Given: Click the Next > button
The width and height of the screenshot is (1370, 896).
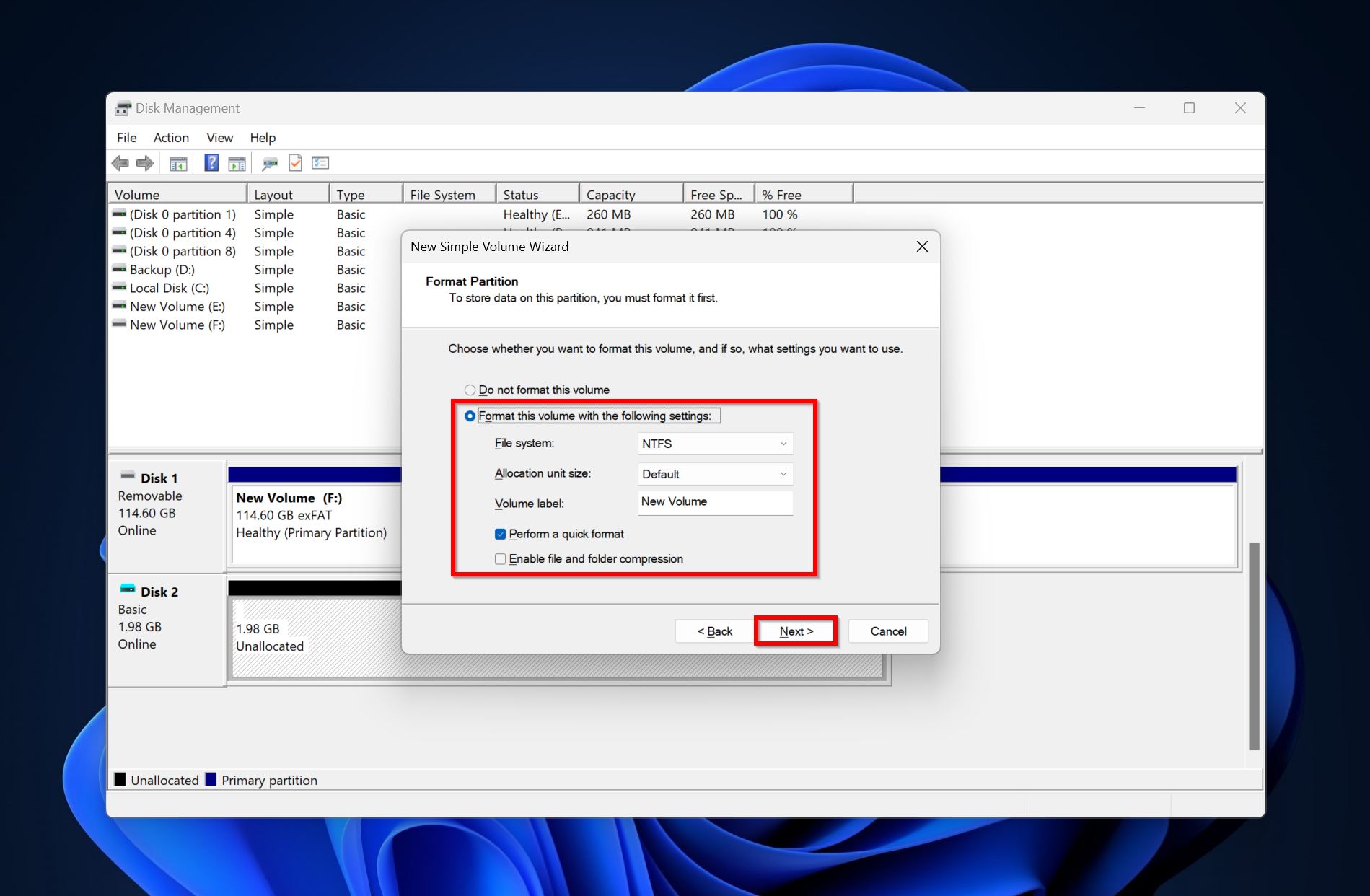Looking at the screenshot, I should click(796, 631).
